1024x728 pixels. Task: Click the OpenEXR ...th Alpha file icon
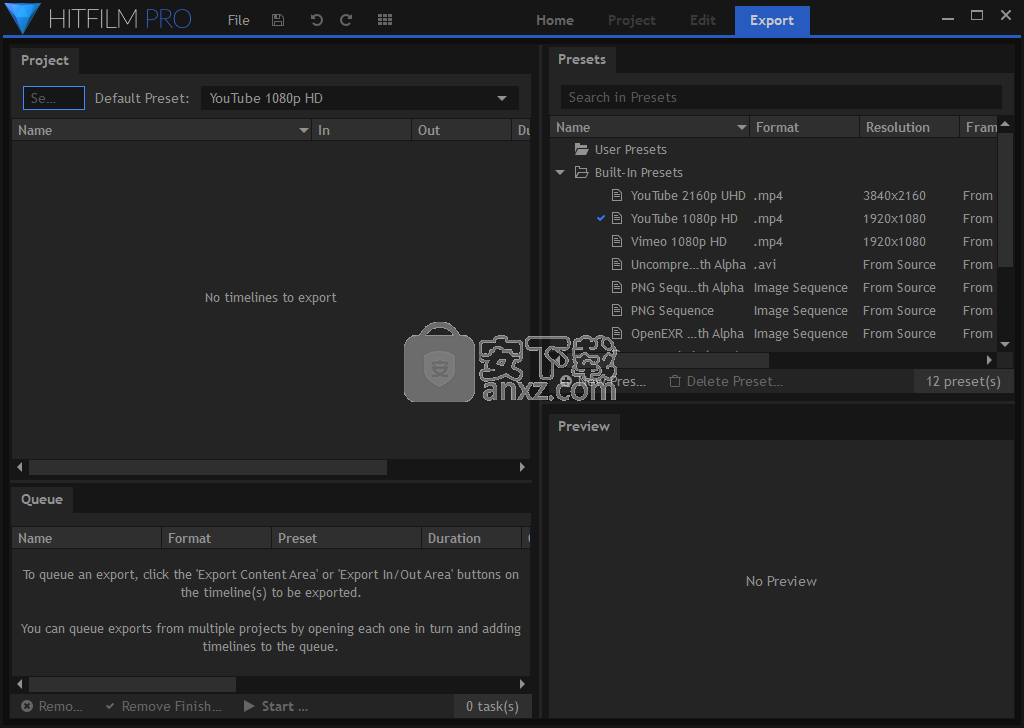pos(616,333)
